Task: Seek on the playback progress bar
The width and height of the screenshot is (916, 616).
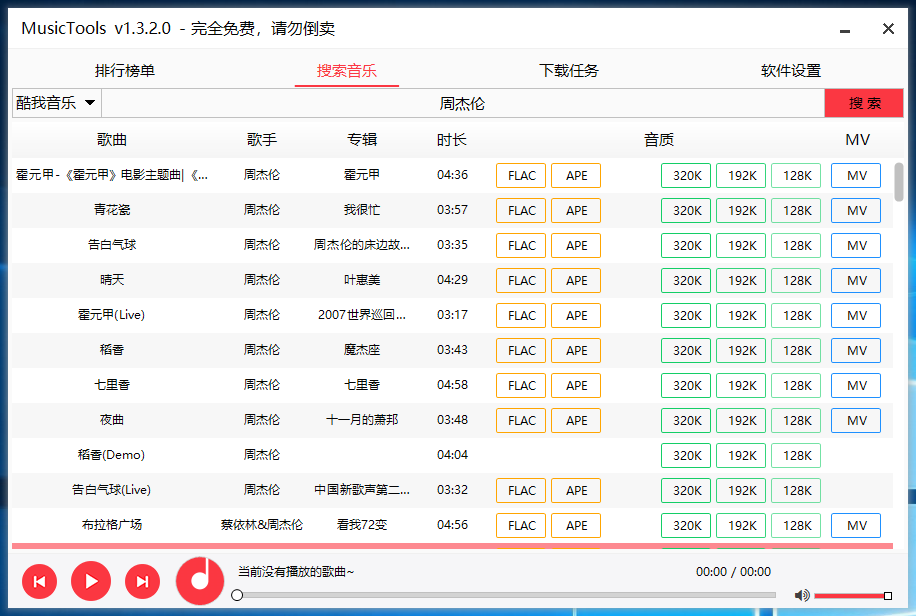Action: click(506, 595)
